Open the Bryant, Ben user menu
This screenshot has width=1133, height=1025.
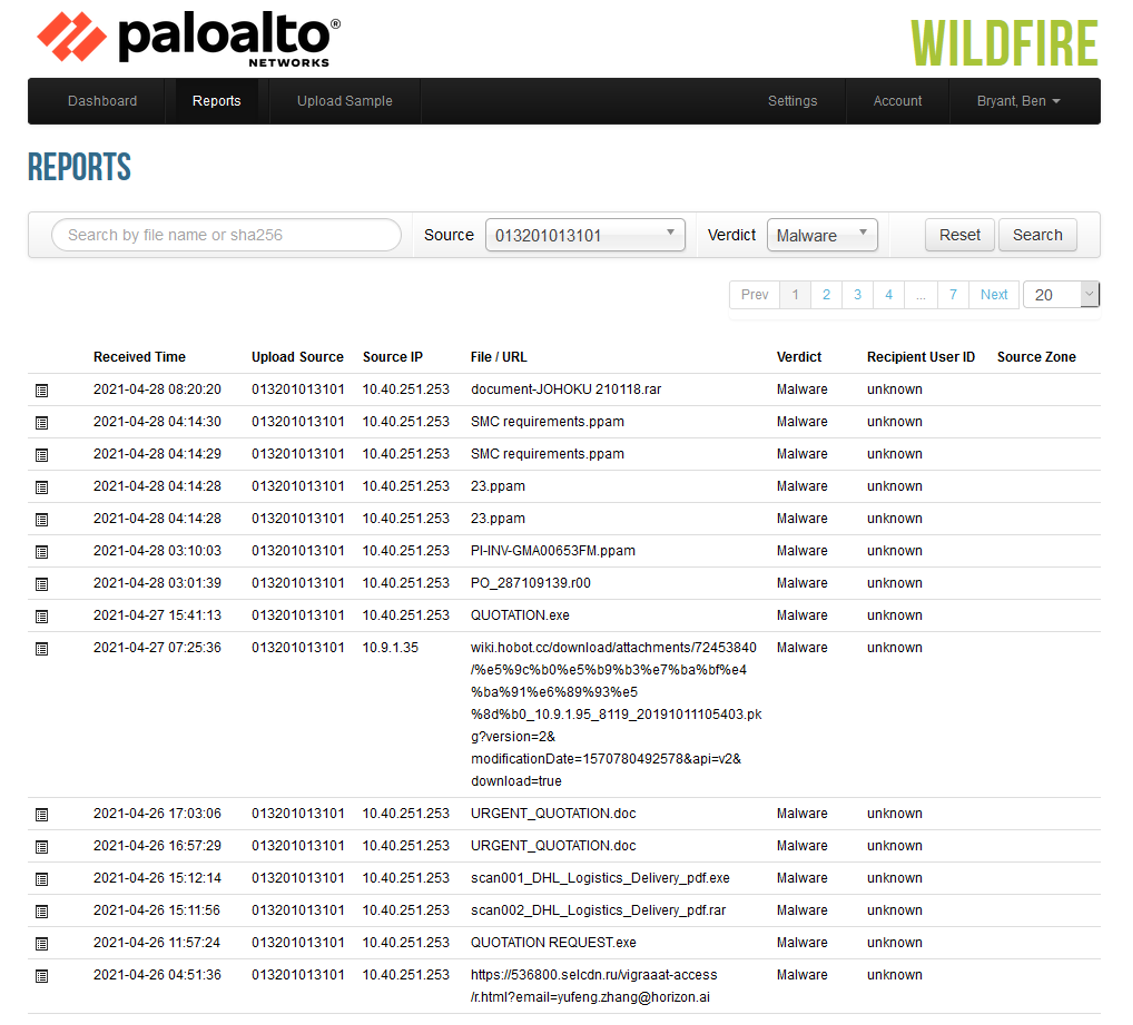pos(1018,101)
